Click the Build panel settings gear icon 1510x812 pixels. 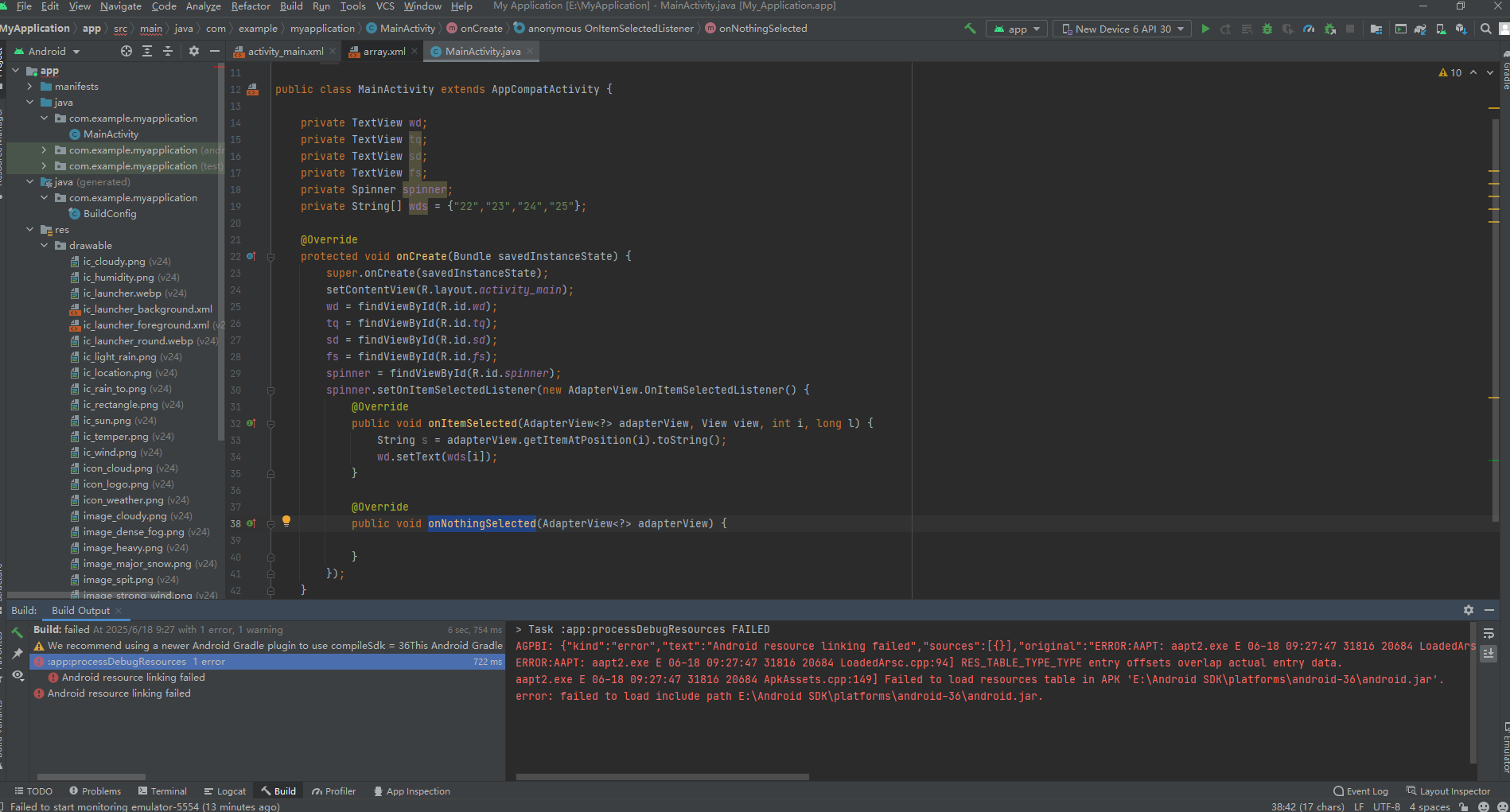[x=1469, y=610]
